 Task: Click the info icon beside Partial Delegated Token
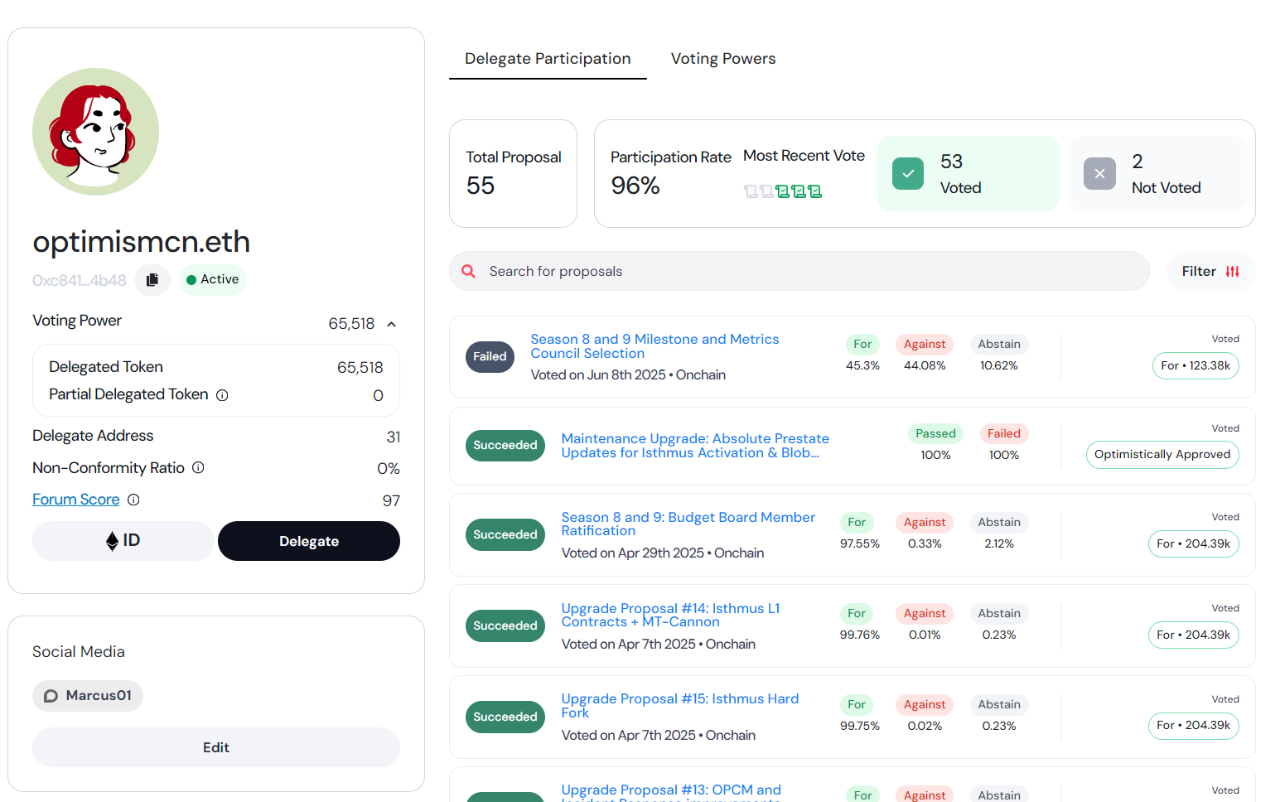coord(222,395)
